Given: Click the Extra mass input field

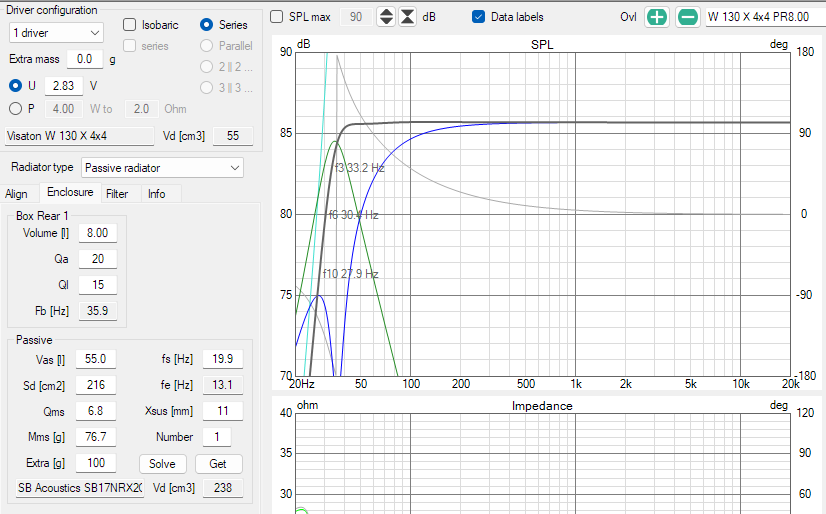Looking at the screenshot, I should click(x=84, y=59).
